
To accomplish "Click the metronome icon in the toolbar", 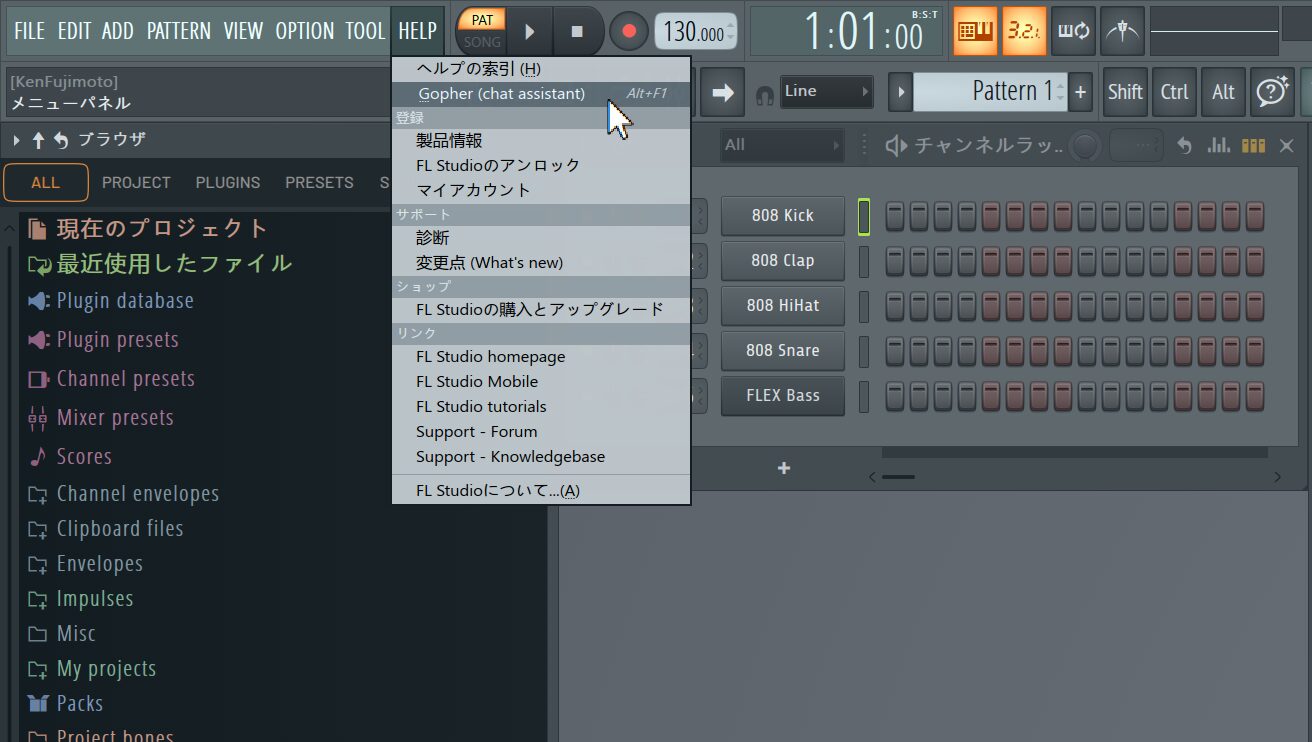I will 1122,31.
